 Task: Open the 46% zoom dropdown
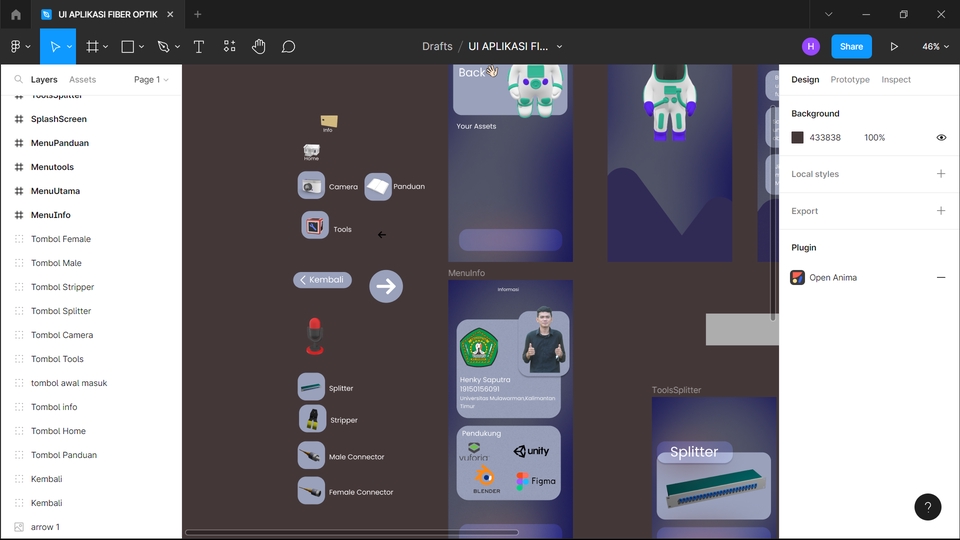tap(935, 47)
